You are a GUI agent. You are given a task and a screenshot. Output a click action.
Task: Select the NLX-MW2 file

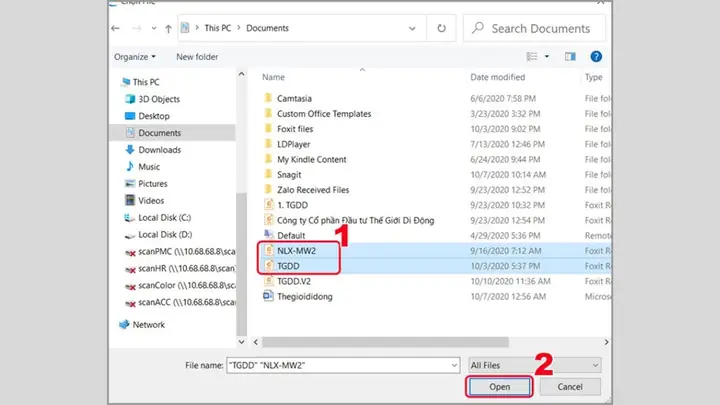click(296, 251)
